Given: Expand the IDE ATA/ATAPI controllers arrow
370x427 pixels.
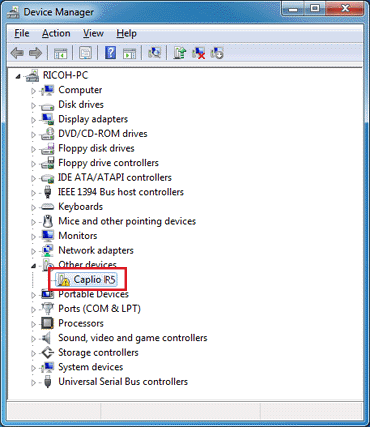Looking at the screenshot, I should 33,178.
